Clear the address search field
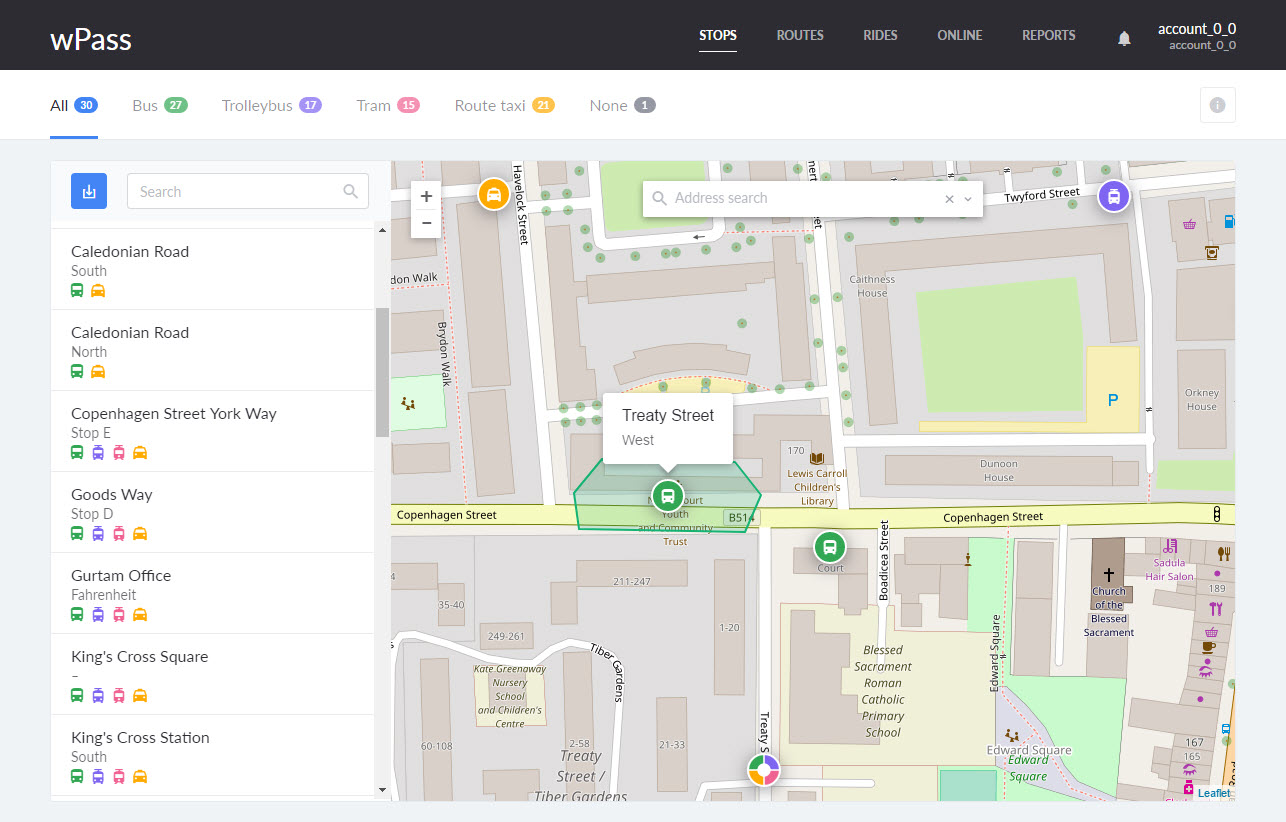 pos(949,199)
